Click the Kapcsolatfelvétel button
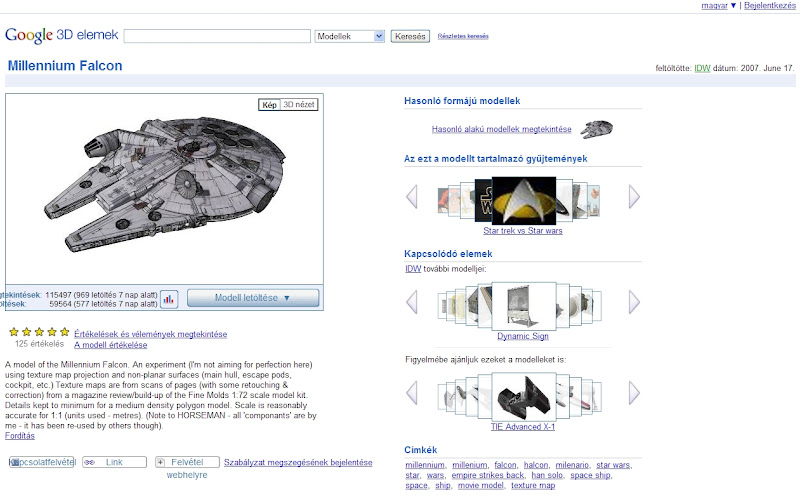Screen dimensions: 800x504 (42, 462)
